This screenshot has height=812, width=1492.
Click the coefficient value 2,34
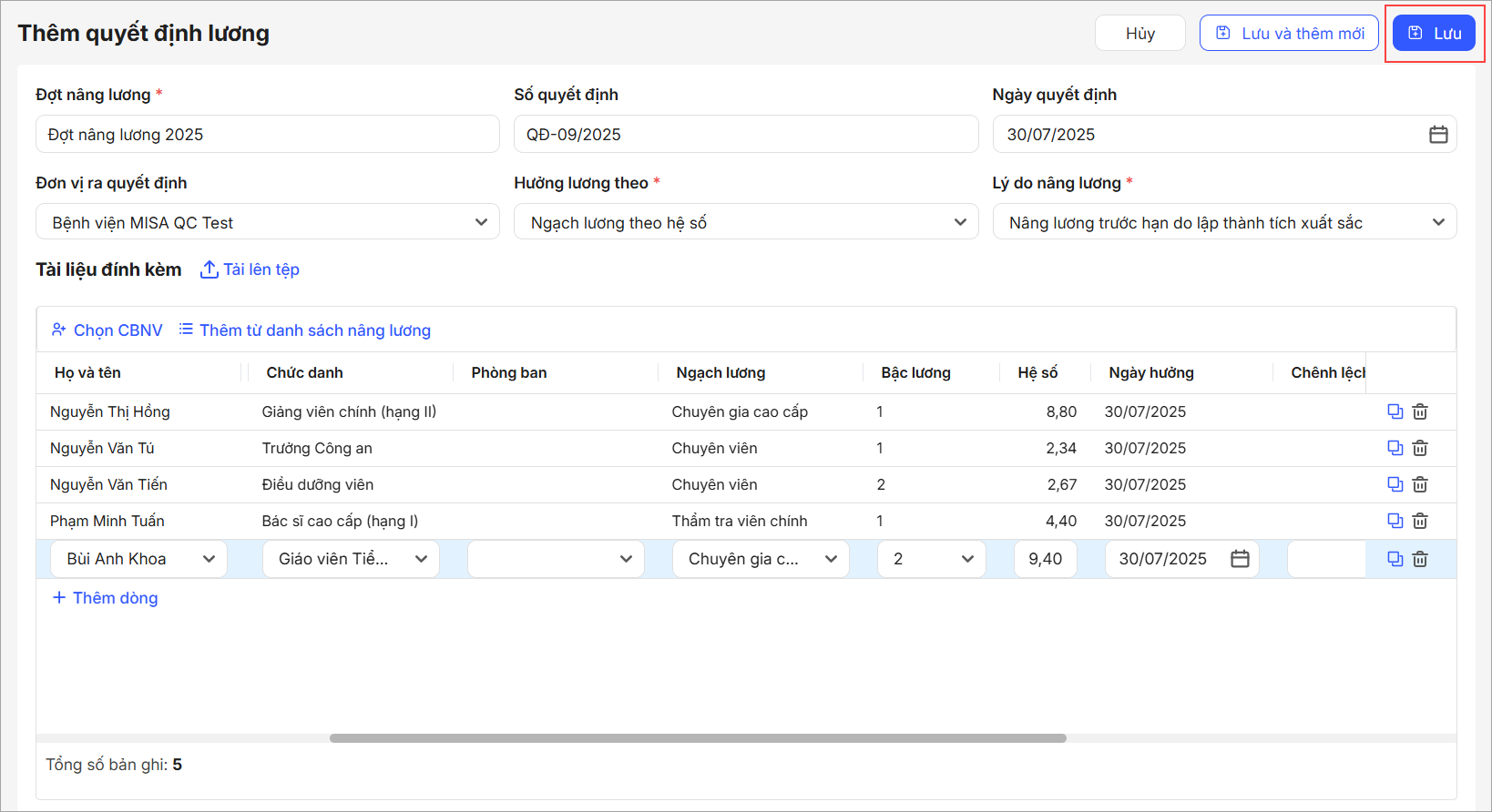(x=1061, y=448)
